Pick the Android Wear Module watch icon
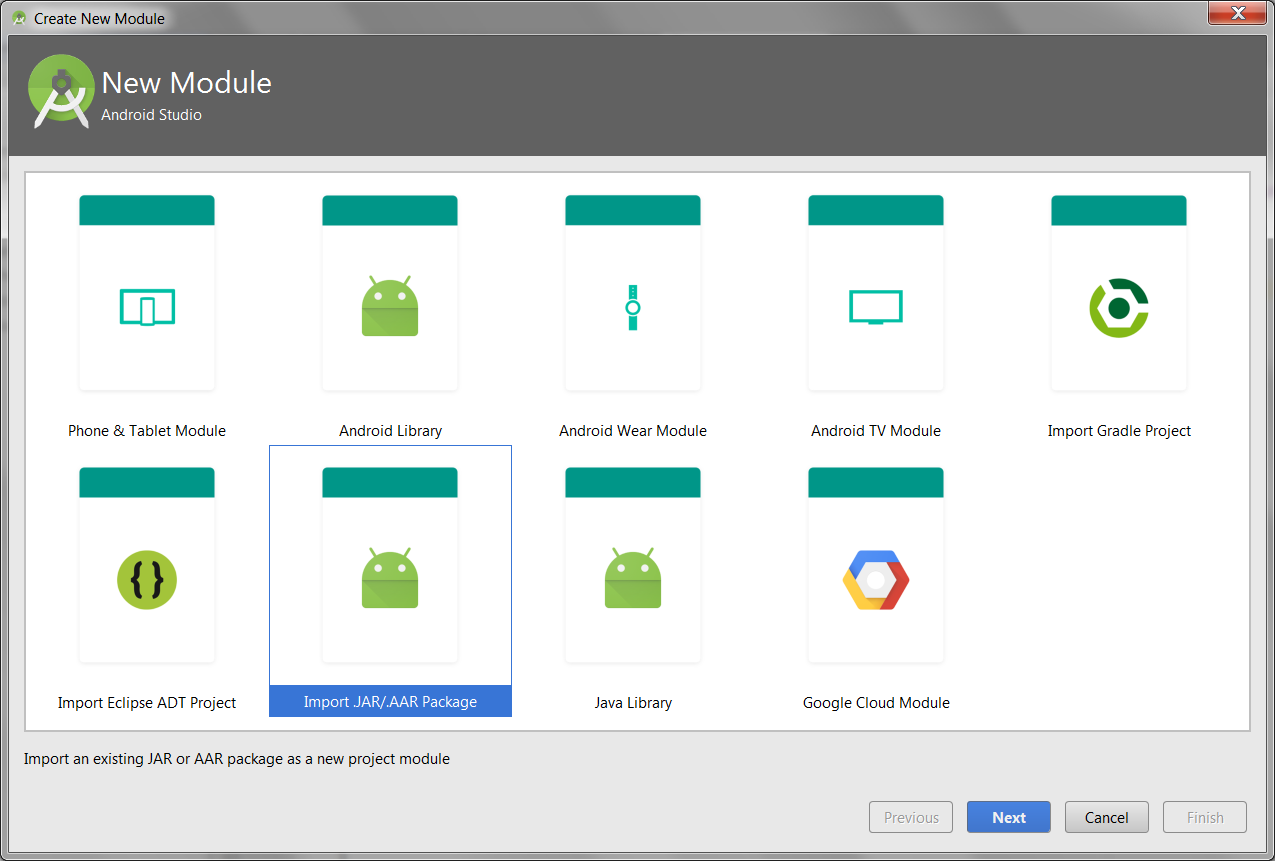The height and width of the screenshot is (861, 1275). tap(633, 307)
